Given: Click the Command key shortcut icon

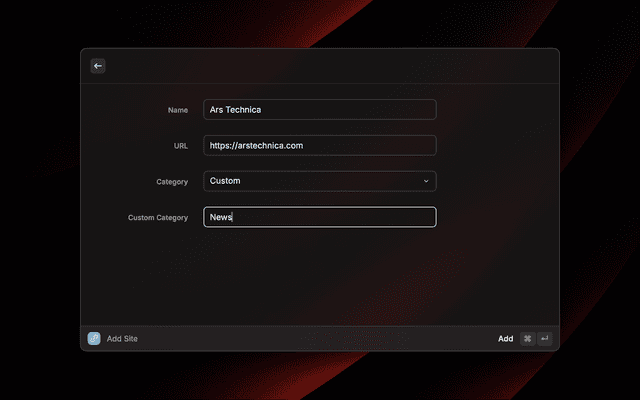Looking at the screenshot, I should click(527, 339).
